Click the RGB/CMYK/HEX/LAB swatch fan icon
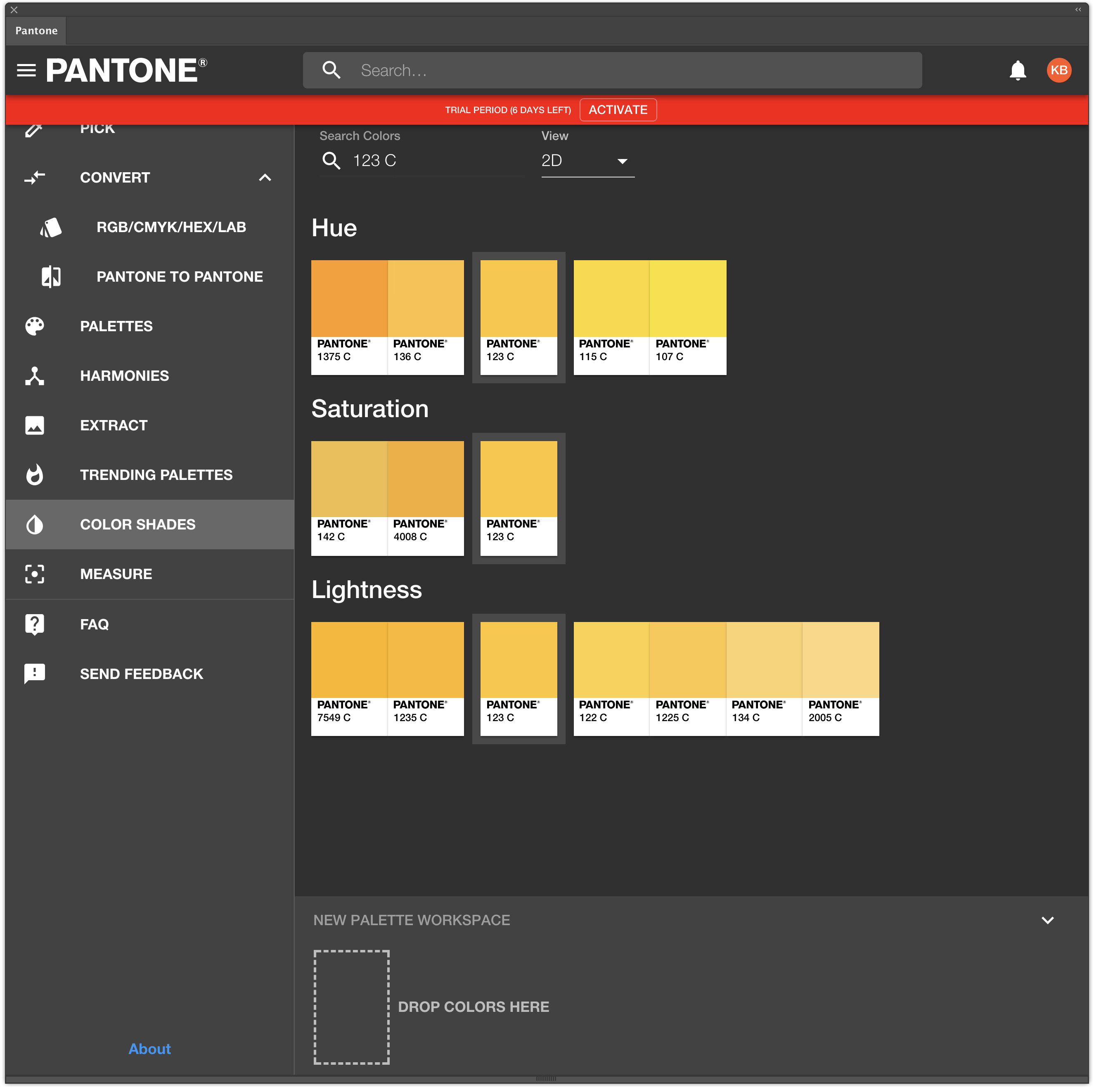 click(x=51, y=227)
